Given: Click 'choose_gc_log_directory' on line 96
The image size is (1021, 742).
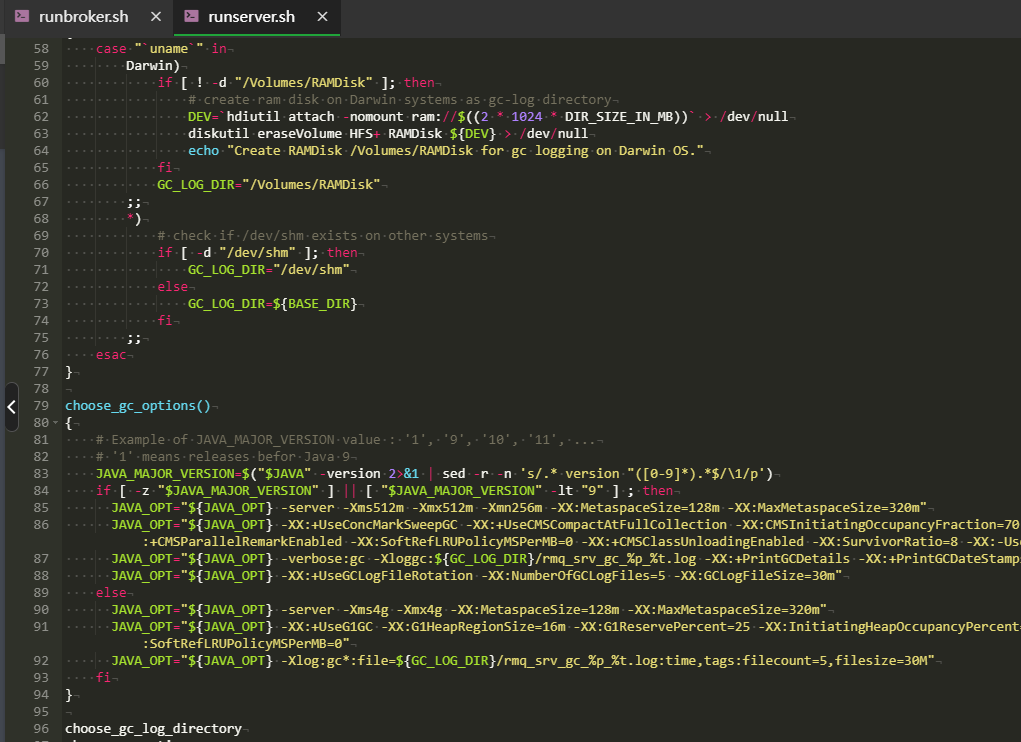Looking at the screenshot, I should point(153,729).
